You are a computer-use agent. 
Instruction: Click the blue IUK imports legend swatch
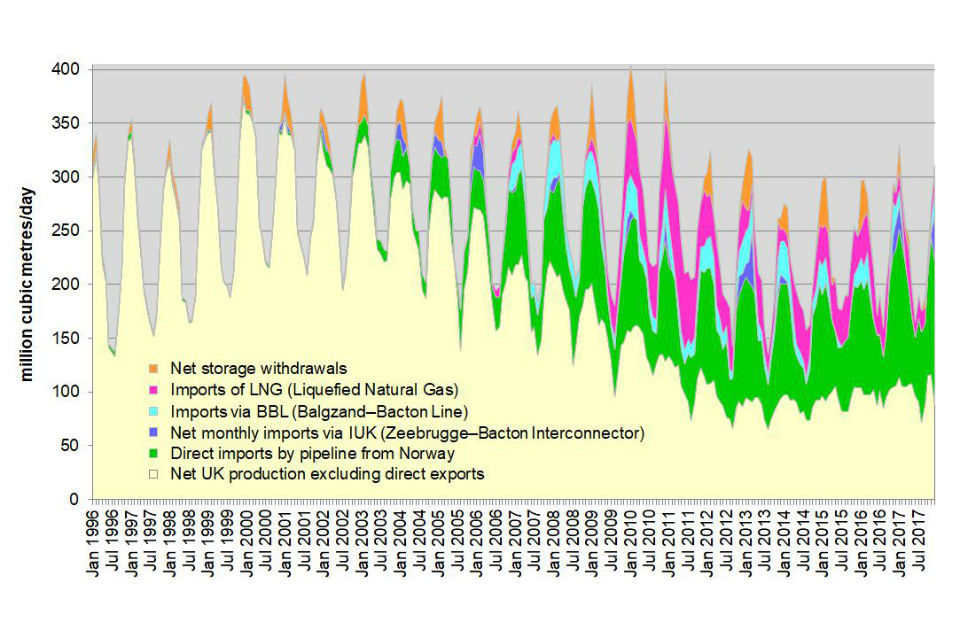(x=151, y=432)
